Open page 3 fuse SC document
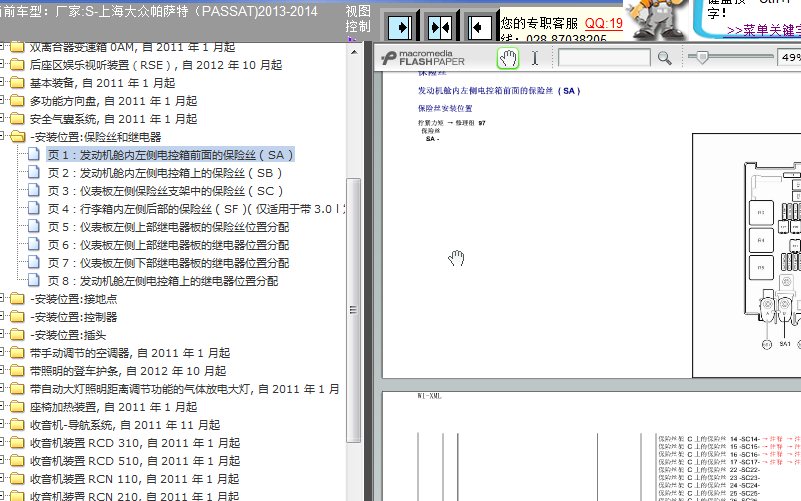Image resolution: width=801 pixels, height=501 pixels. coord(166,191)
